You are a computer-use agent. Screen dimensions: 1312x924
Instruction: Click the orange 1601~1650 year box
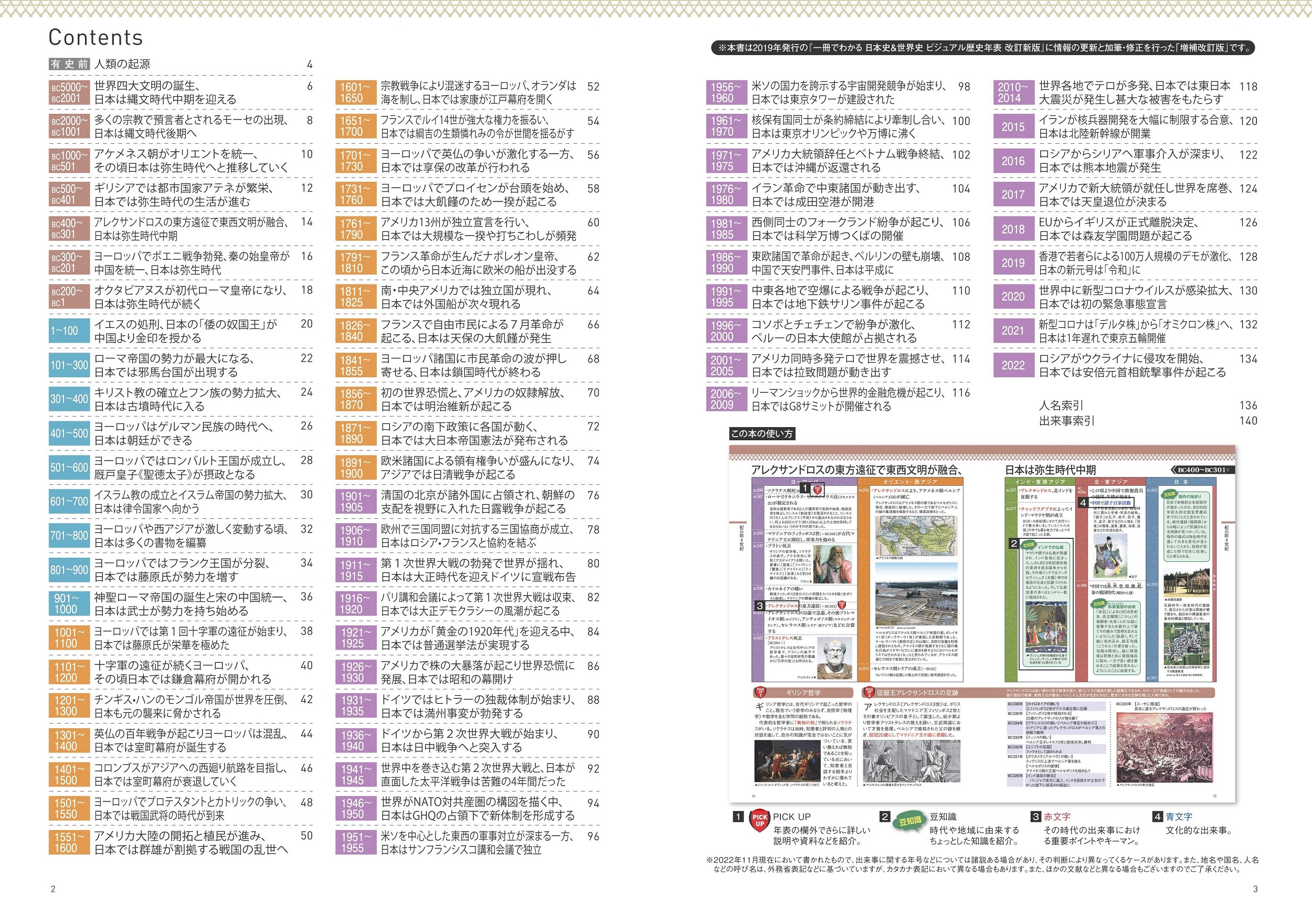pyautogui.click(x=356, y=92)
